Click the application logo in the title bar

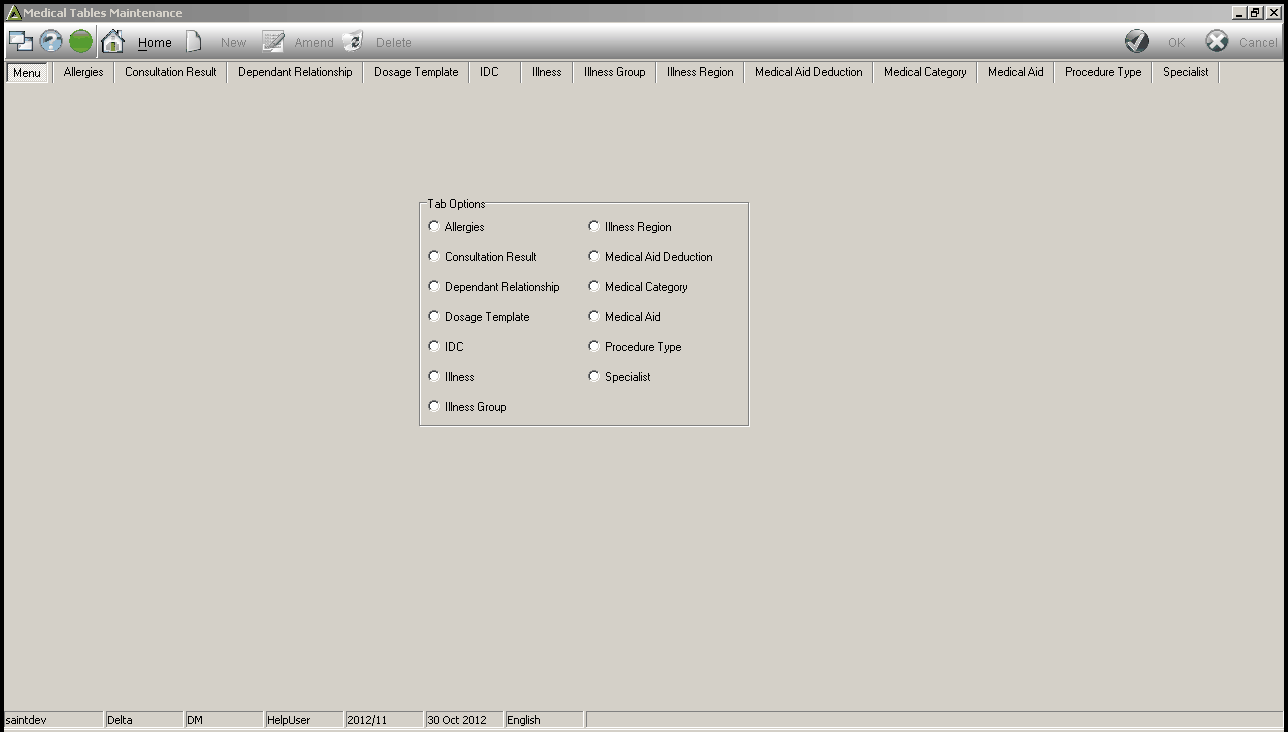[14, 13]
